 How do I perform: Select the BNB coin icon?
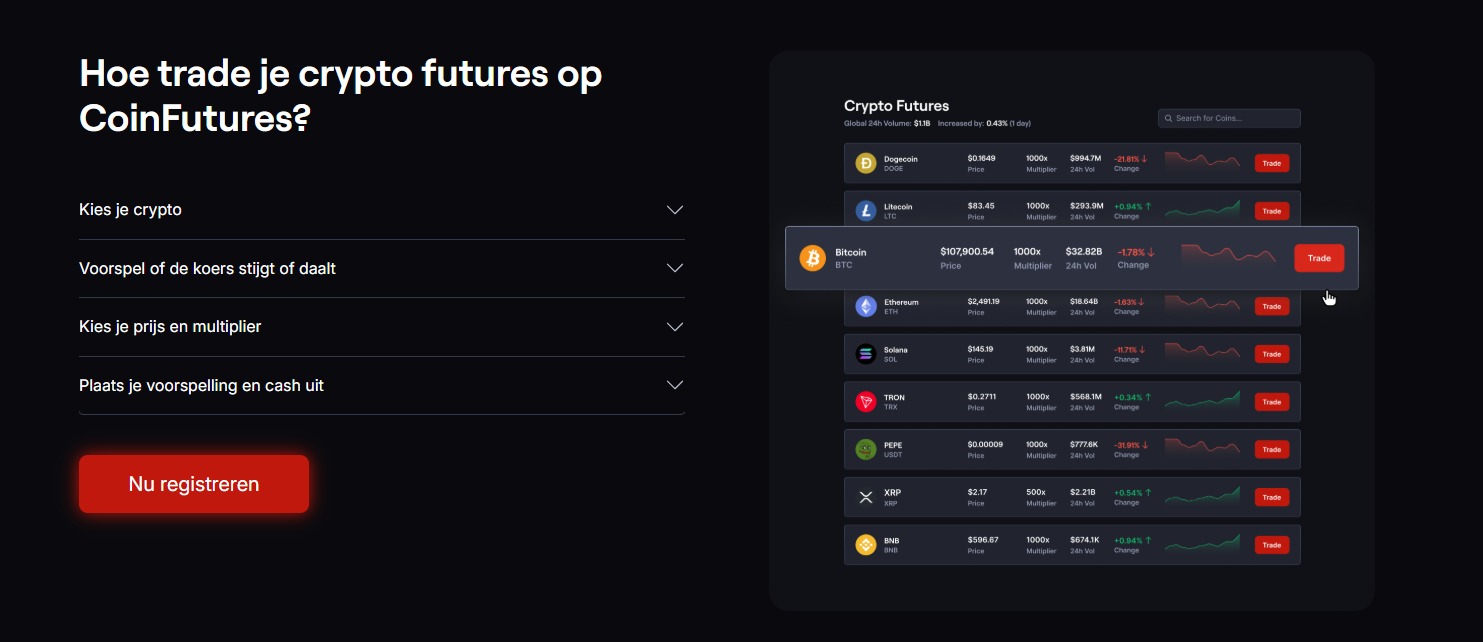pos(866,544)
